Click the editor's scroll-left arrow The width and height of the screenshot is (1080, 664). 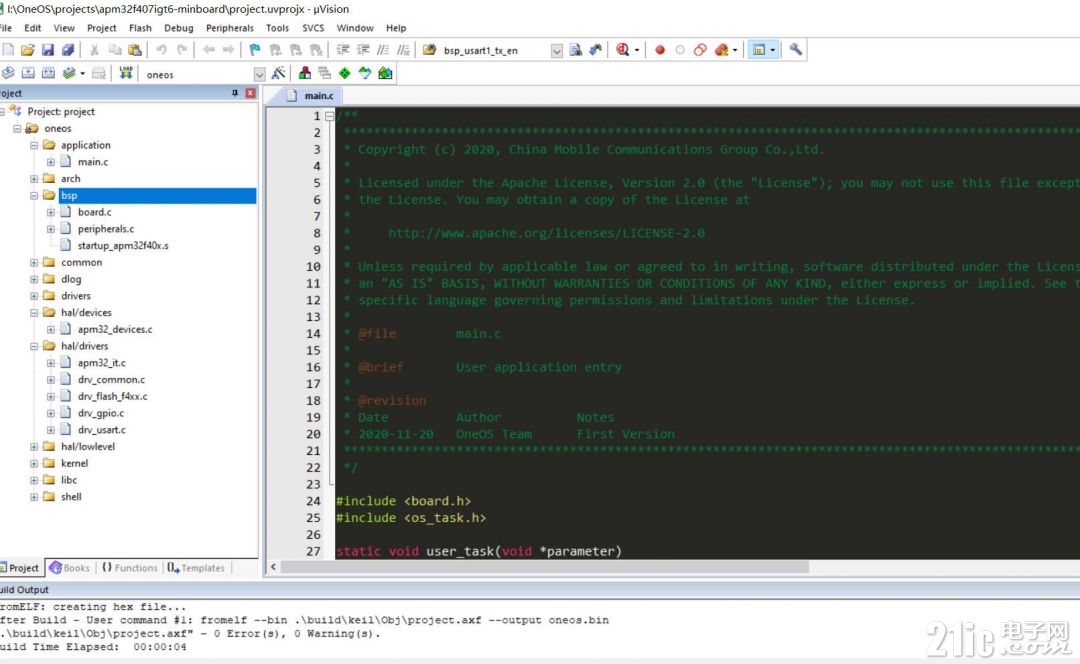pyautogui.click(x=273, y=567)
